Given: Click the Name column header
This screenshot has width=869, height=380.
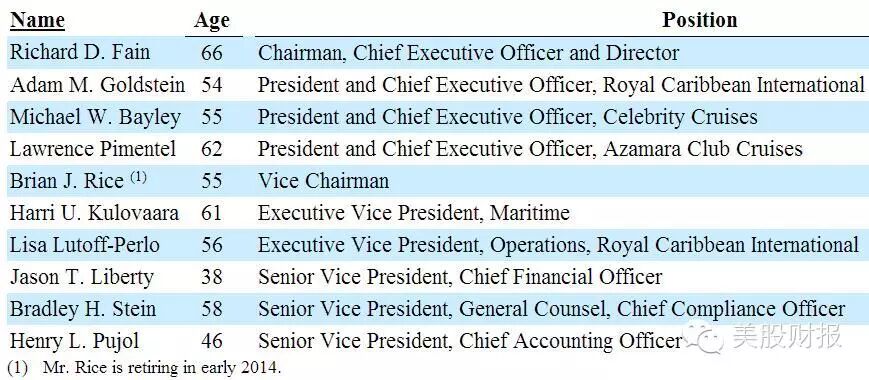Looking at the screenshot, I should pyautogui.click(x=38, y=20).
